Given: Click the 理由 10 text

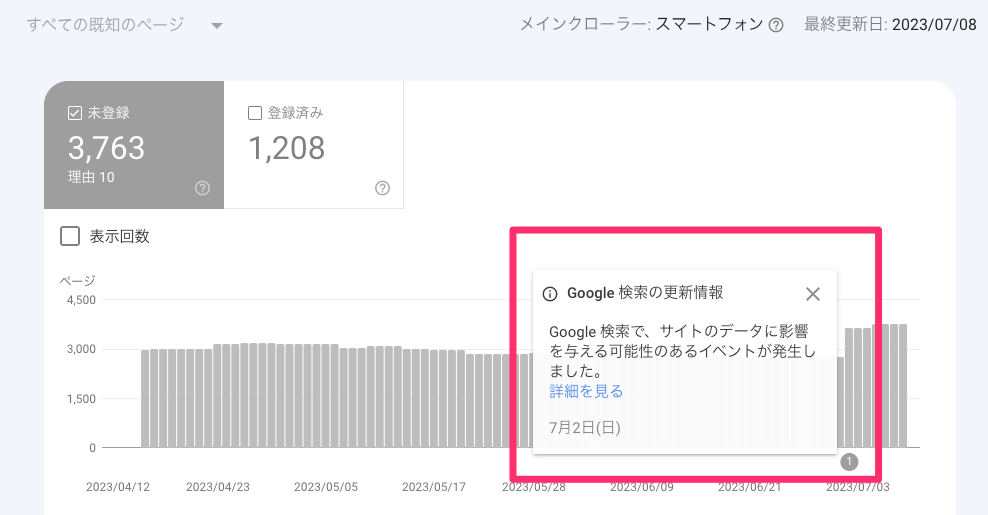Looking at the screenshot, I should (91, 178).
